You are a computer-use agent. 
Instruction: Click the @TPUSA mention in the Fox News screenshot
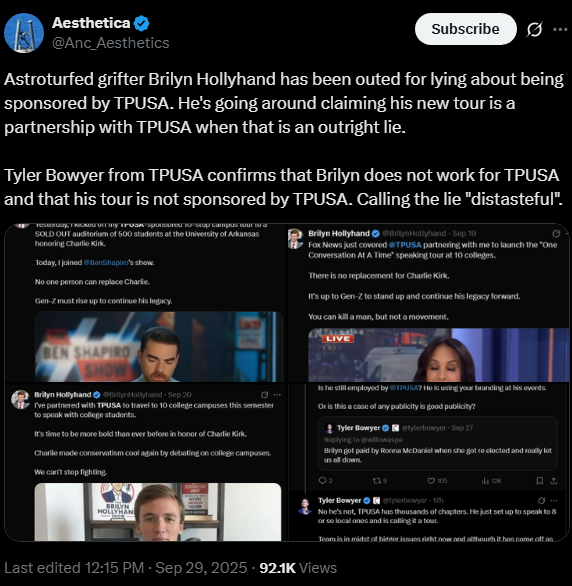coord(405,245)
